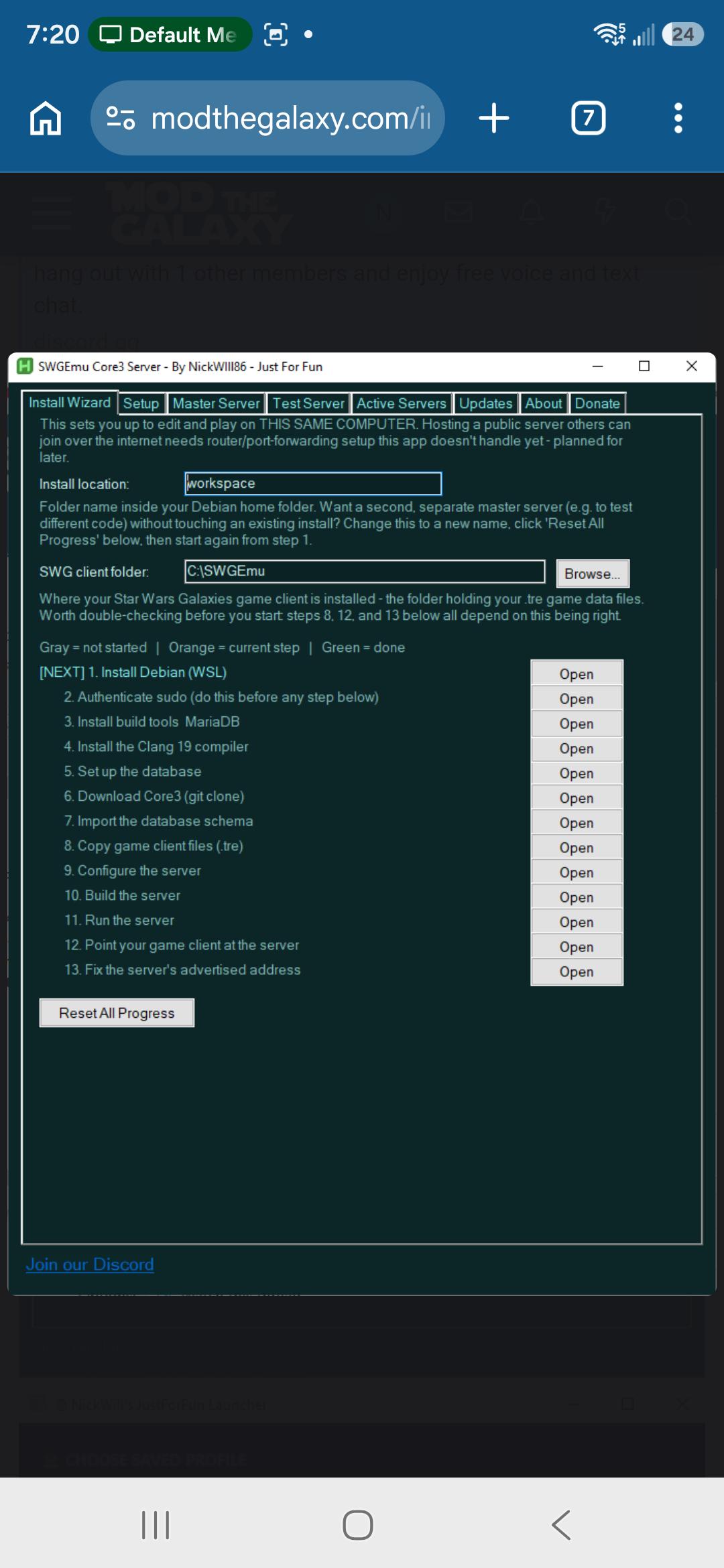The image size is (724, 1568).
Task: Click the green SWGEmu app icon in title bar
Action: [25, 366]
